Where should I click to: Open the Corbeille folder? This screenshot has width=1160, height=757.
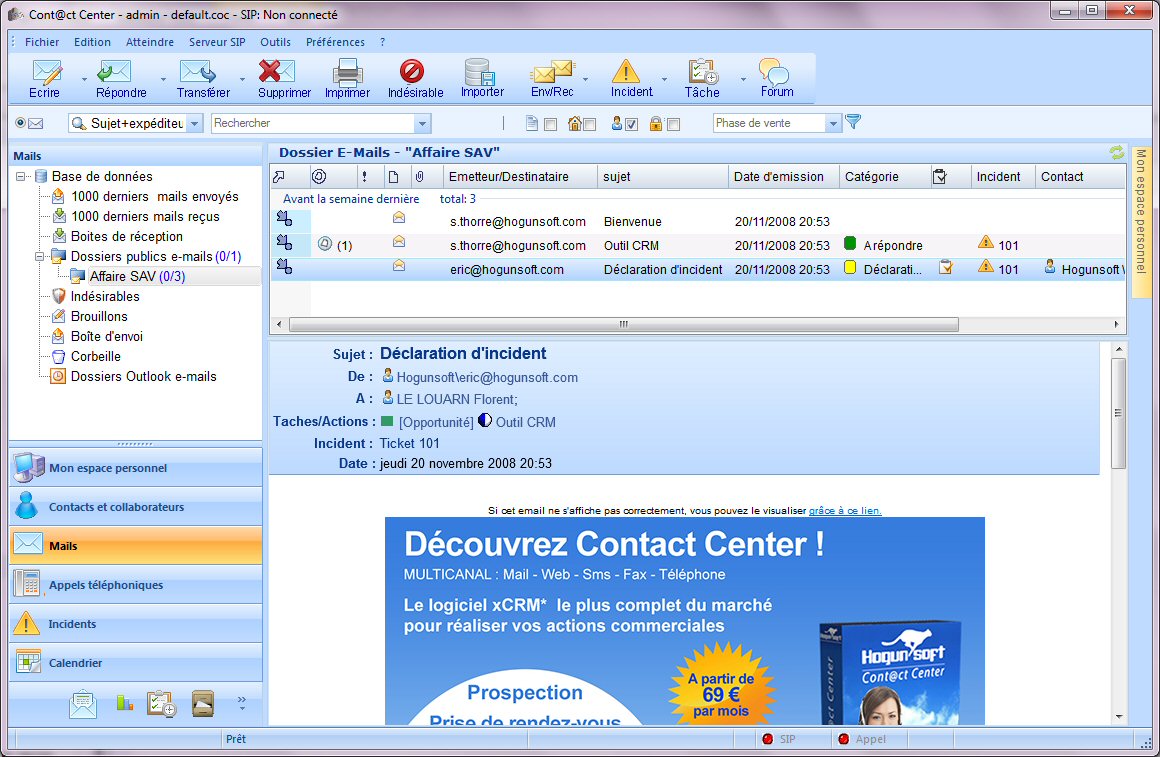[95, 356]
